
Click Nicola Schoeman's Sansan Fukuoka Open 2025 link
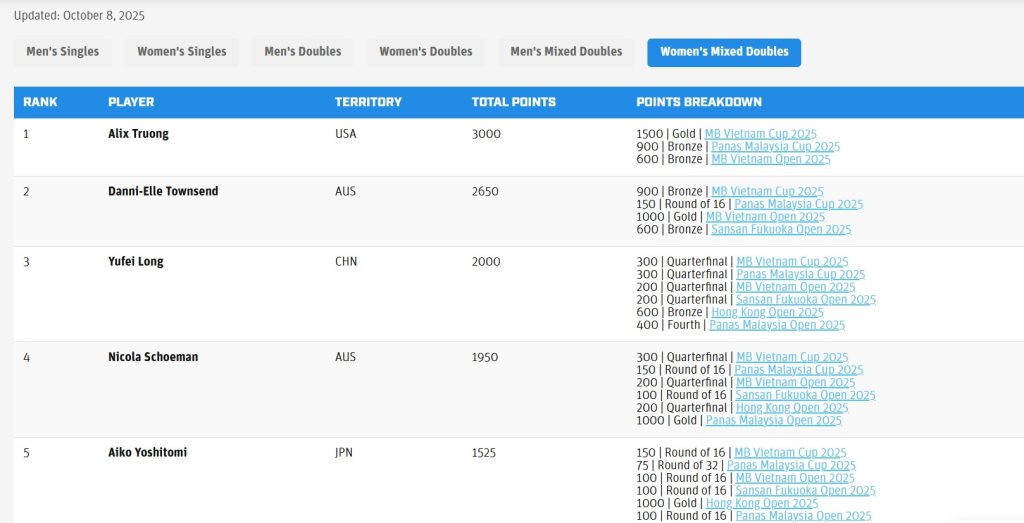pos(805,395)
